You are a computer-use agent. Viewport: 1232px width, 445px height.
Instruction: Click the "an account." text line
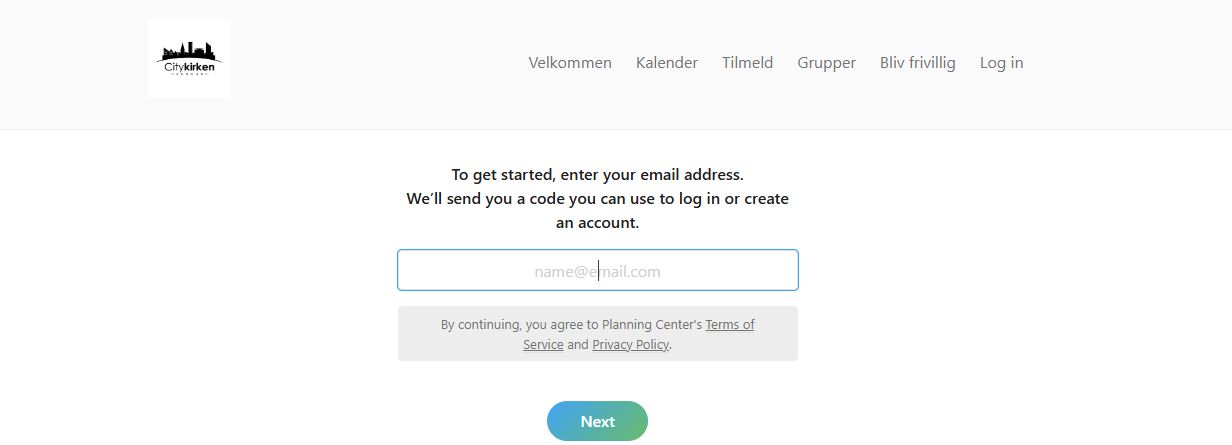coord(598,223)
